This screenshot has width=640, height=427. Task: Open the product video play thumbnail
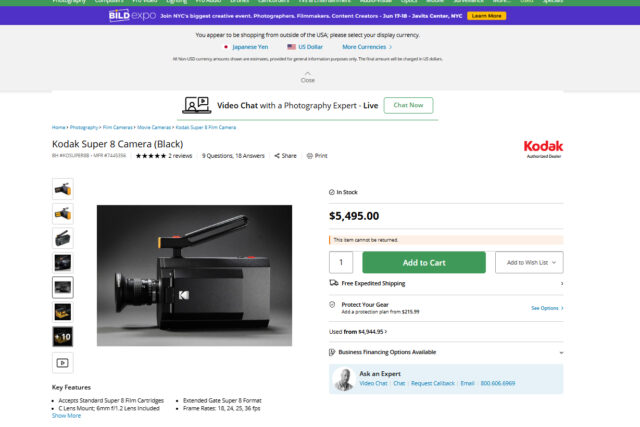tap(62, 363)
